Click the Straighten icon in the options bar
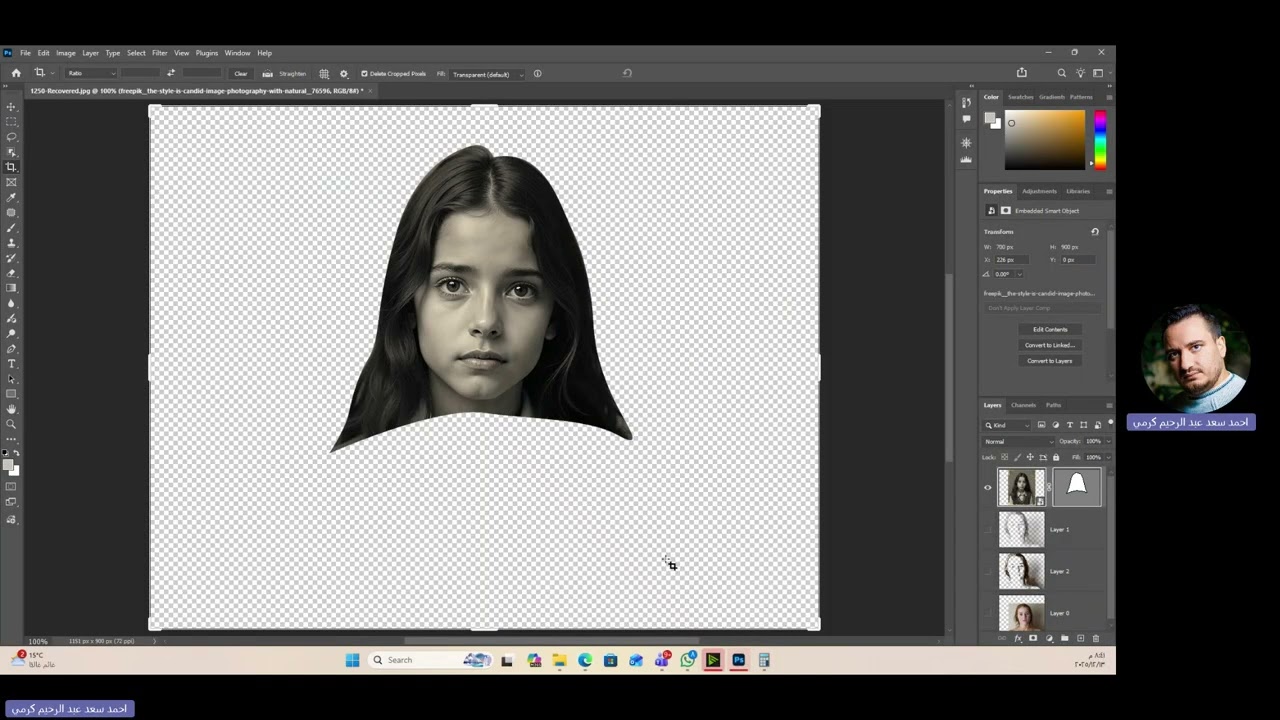Viewport: 1280px width, 720px height. tap(267, 74)
